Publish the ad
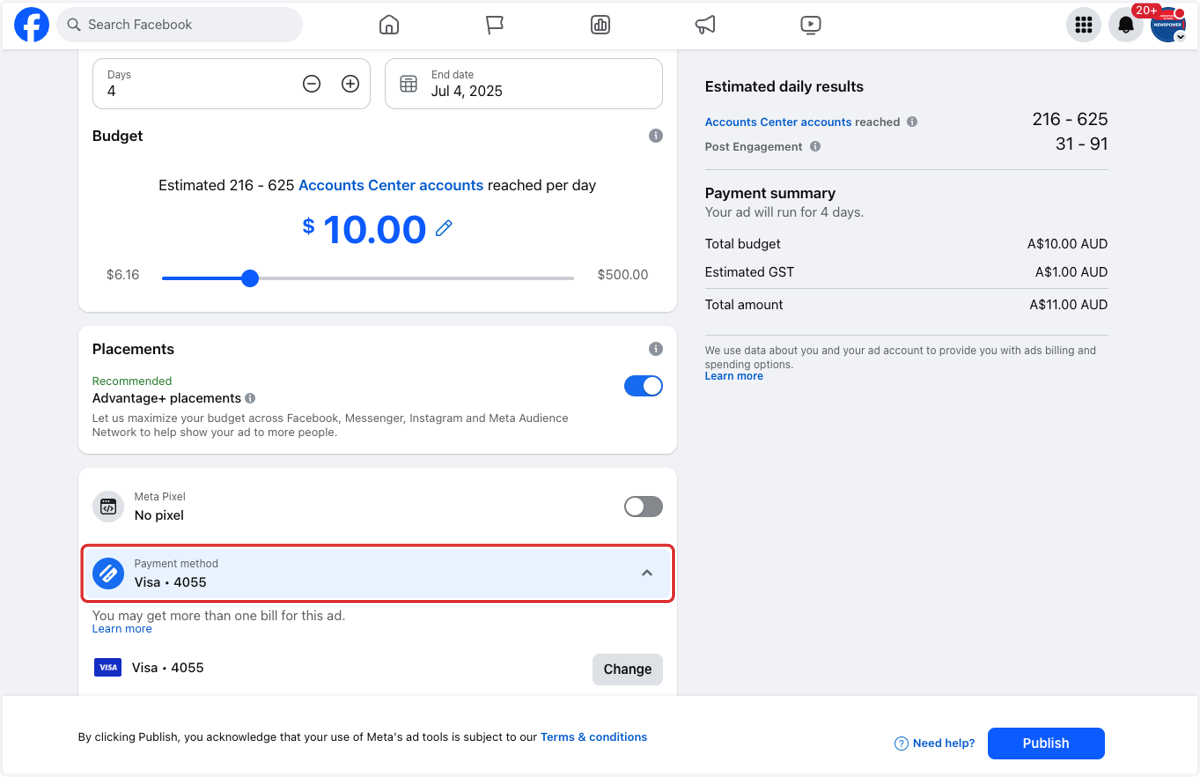Image resolution: width=1200 pixels, height=777 pixels. click(x=1046, y=743)
